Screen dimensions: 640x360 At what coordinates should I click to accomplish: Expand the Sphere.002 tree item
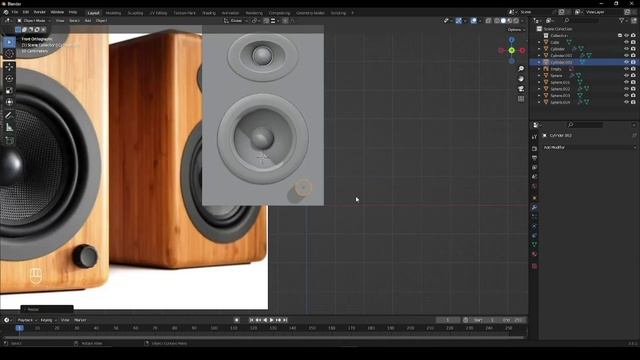point(540,89)
